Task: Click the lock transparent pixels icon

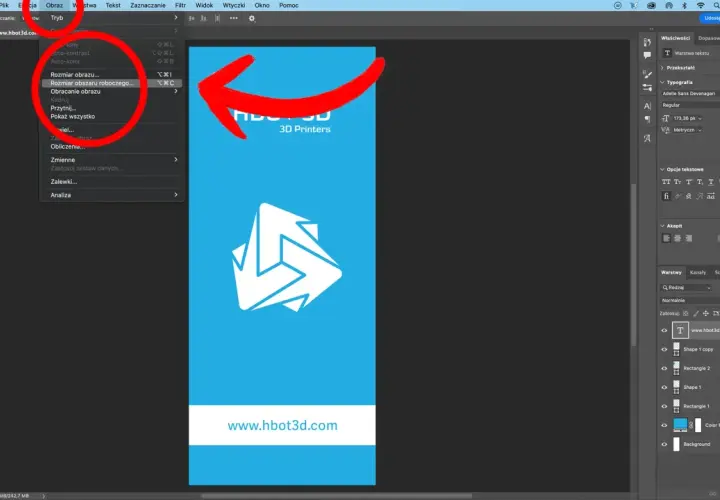Action: click(686, 314)
